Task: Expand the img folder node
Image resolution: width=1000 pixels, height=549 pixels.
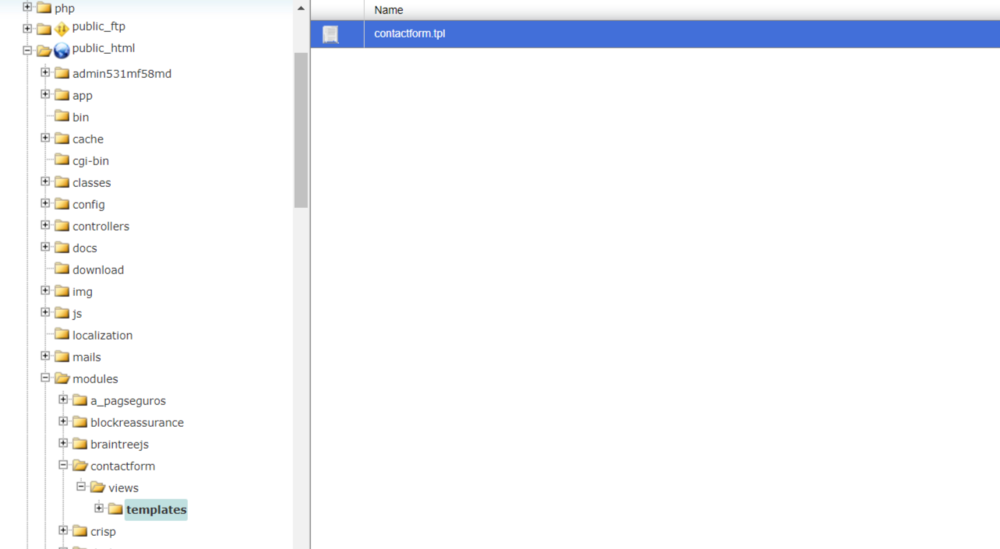Action: 45,290
